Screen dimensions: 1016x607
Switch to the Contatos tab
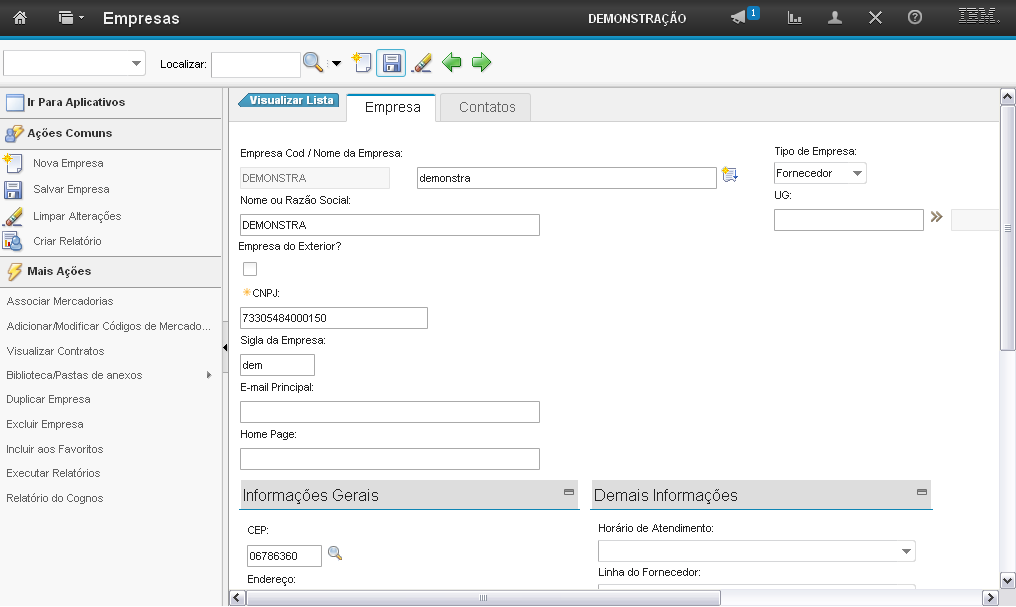(487, 107)
